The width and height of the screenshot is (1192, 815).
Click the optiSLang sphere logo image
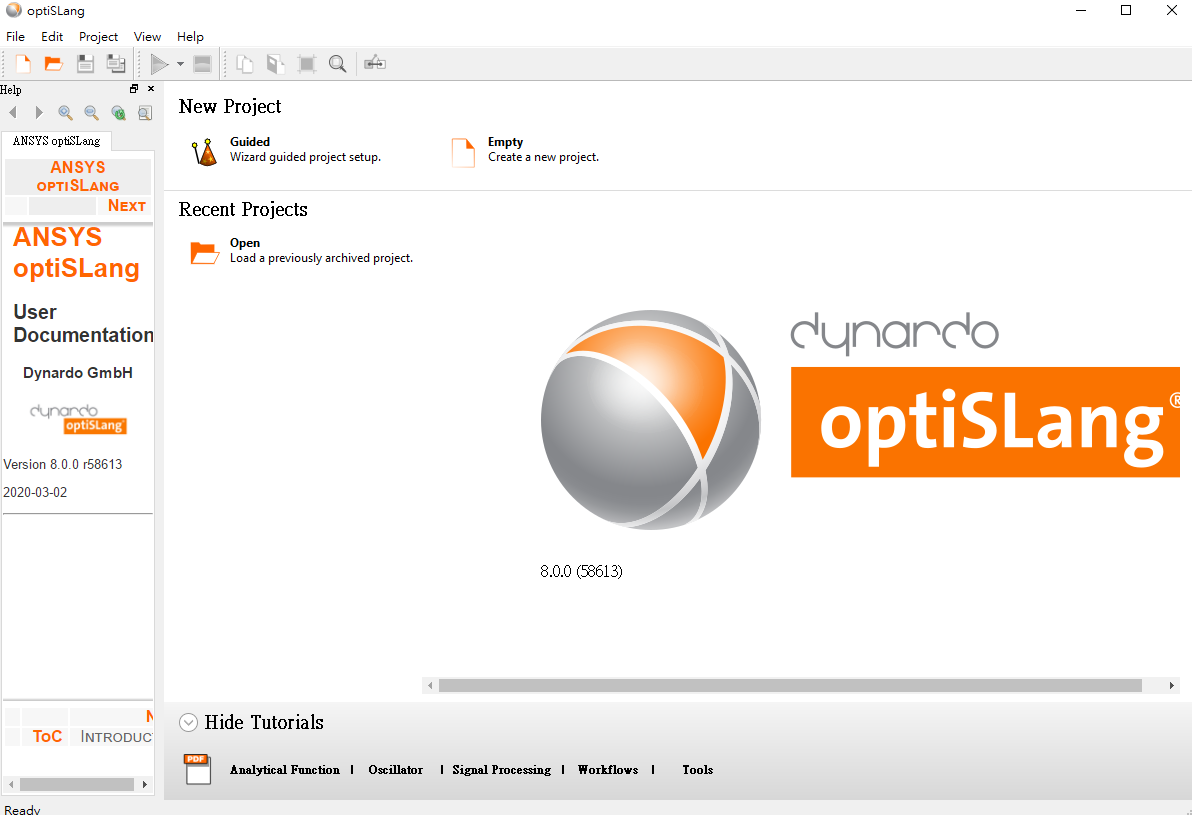[651, 420]
